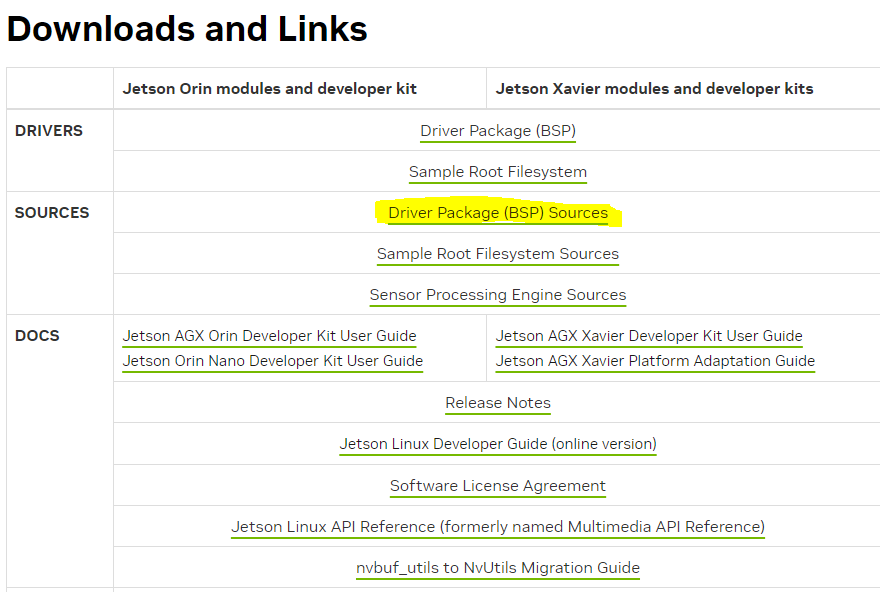This screenshot has width=880, height=592.
Task: Open the Sample Root Filesystem link
Action: pos(498,172)
